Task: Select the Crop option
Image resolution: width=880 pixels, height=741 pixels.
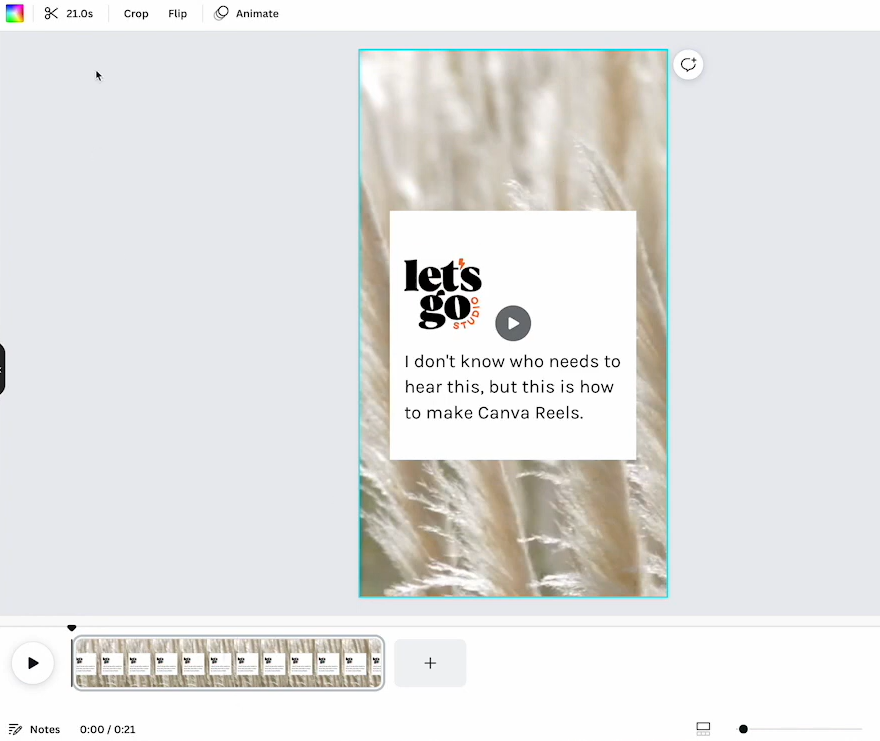Action: [x=136, y=14]
